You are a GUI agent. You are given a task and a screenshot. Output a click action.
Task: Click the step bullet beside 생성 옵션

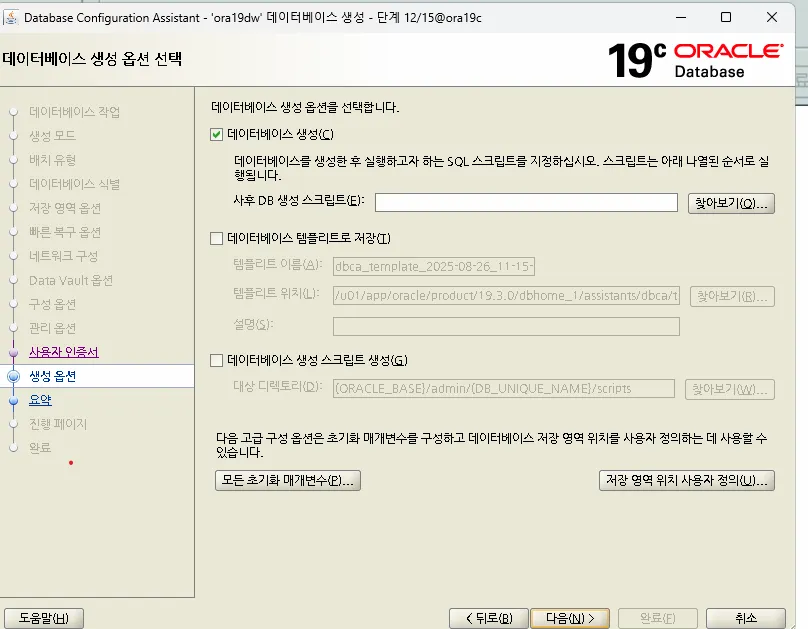point(13,376)
